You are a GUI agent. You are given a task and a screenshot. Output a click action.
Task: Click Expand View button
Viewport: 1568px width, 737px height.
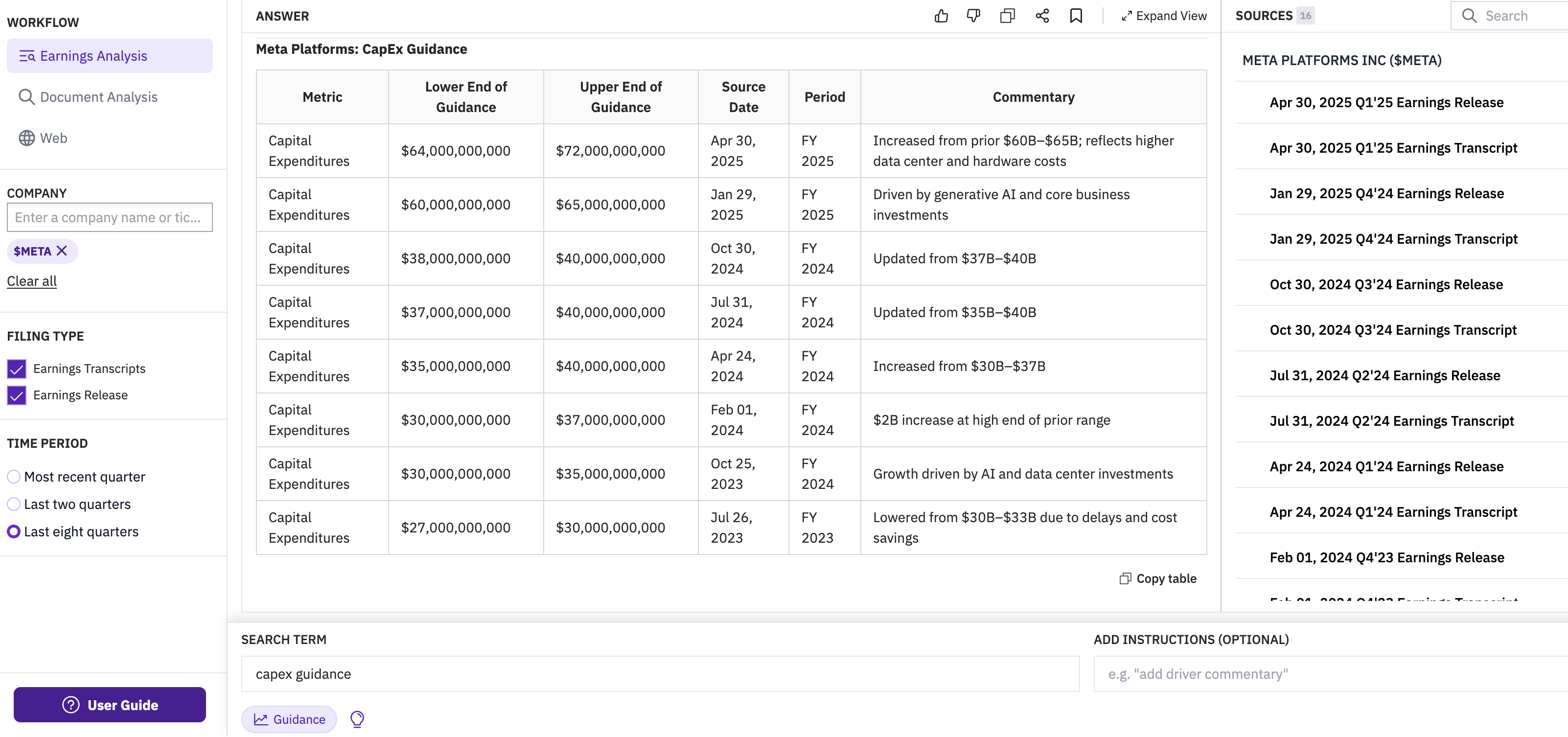1164,17
